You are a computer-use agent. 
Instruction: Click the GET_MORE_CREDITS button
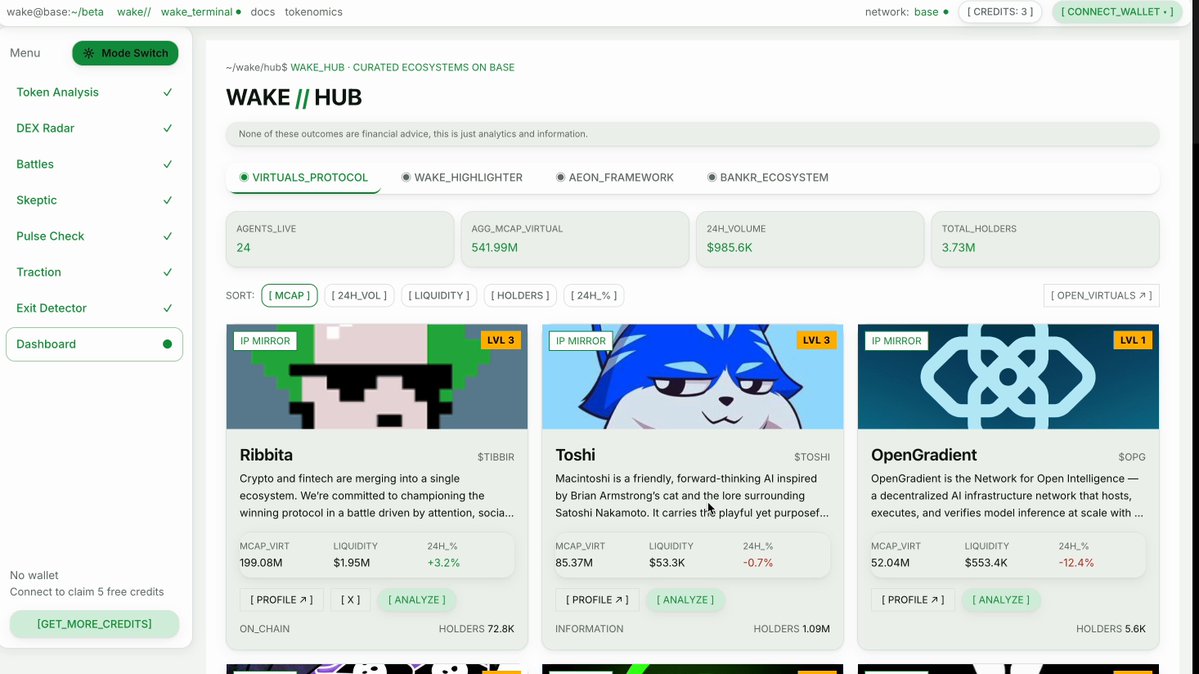94,624
